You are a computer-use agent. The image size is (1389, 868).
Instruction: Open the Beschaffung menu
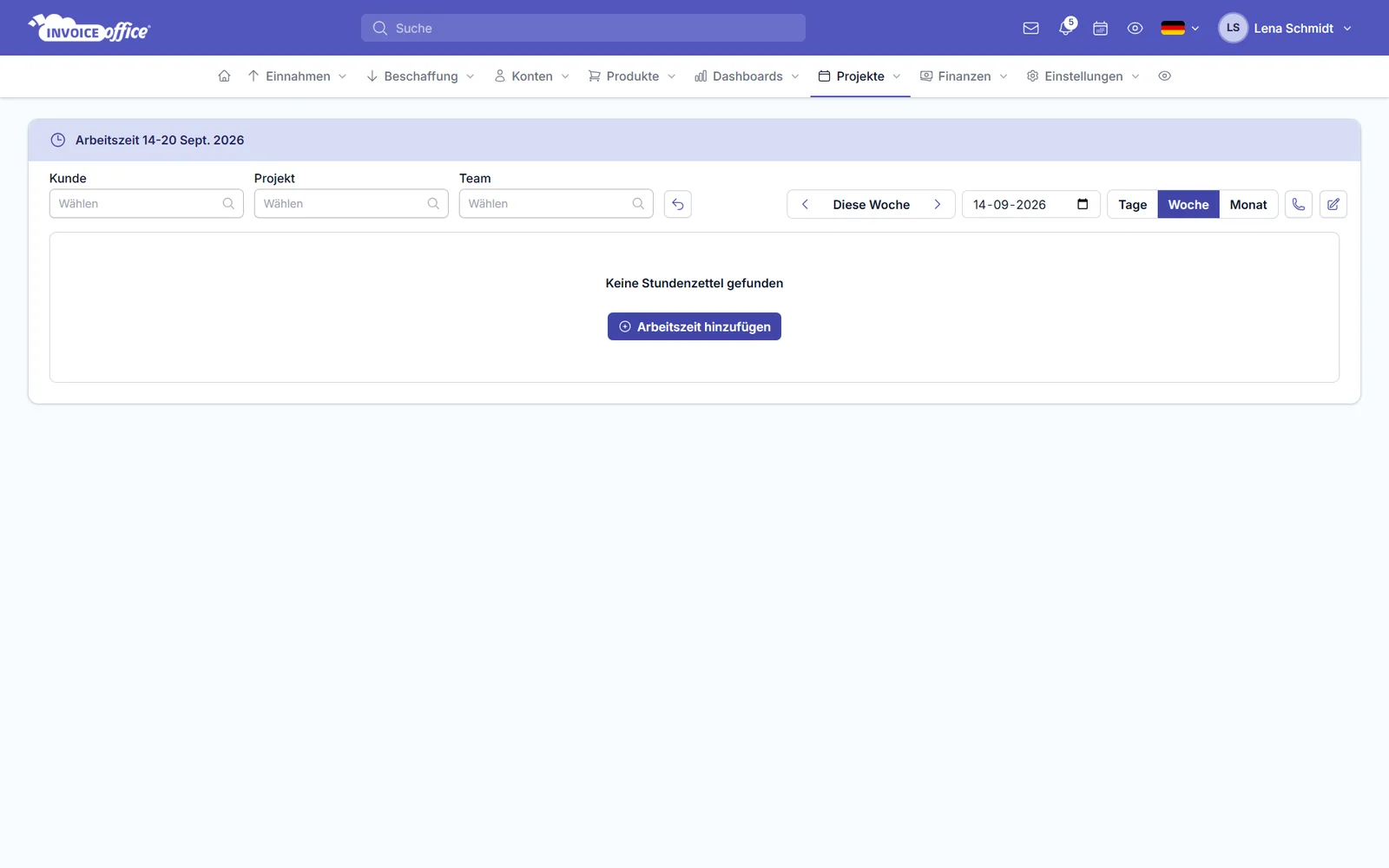(x=421, y=76)
